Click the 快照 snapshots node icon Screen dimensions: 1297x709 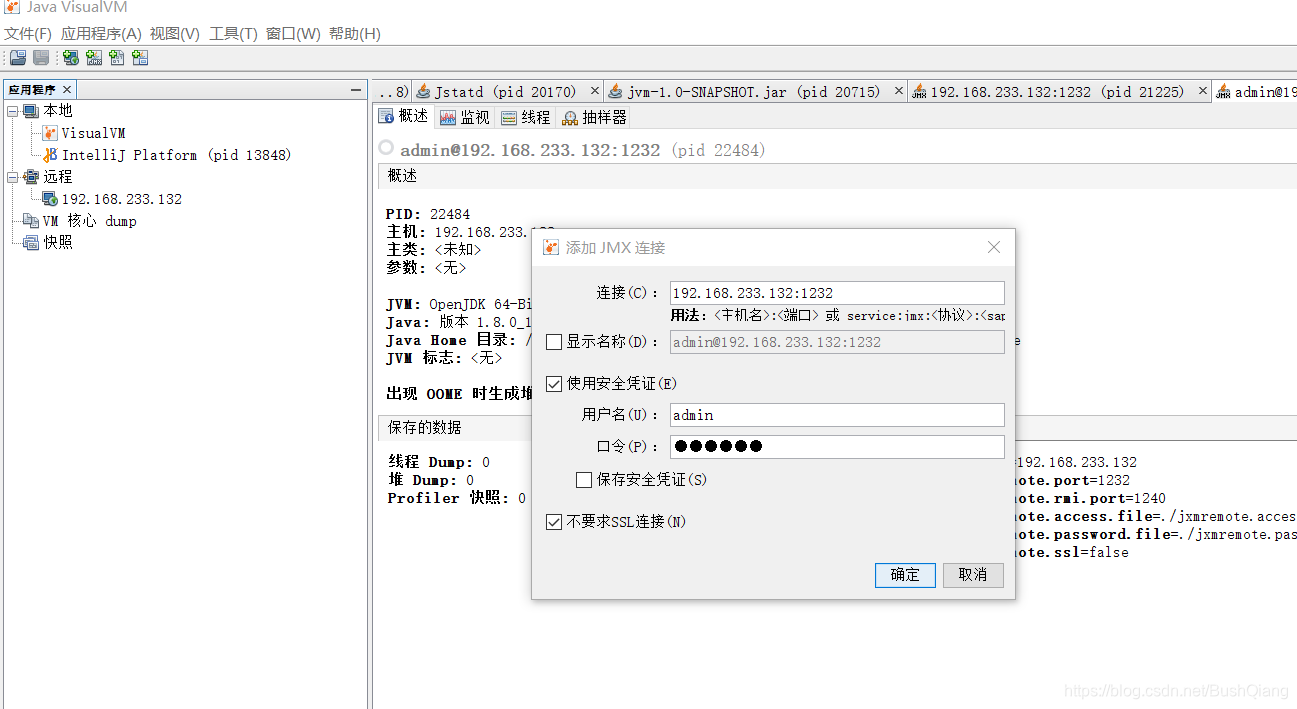tap(31, 243)
